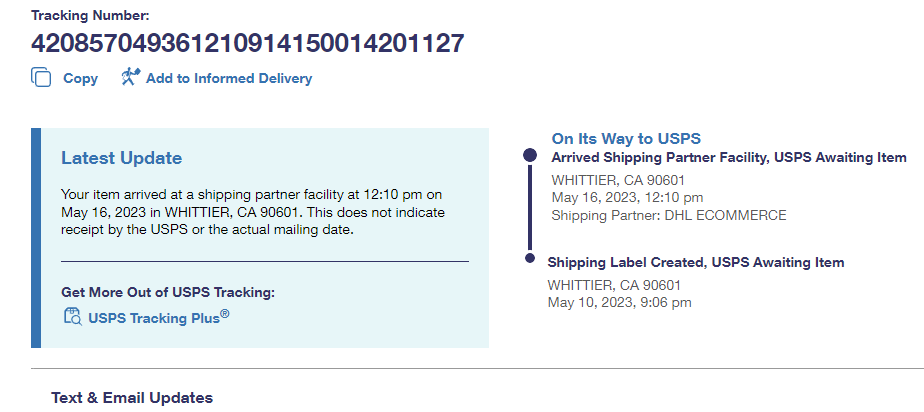Click the Get More Out of USPS Tracking text
The height and width of the screenshot is (412, 924).
coord(167,292)
